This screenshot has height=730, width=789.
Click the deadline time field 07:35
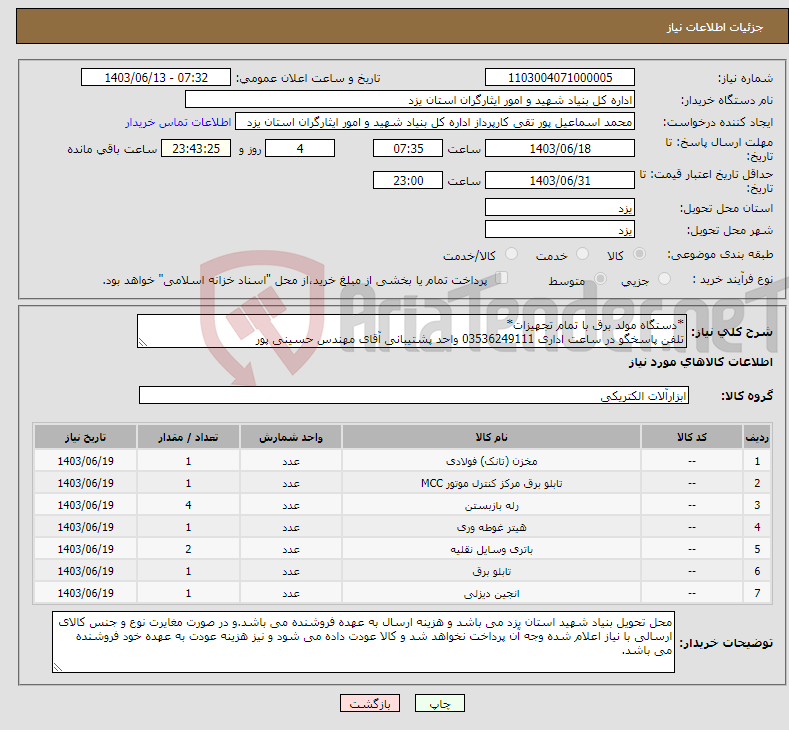coord(408,148)
